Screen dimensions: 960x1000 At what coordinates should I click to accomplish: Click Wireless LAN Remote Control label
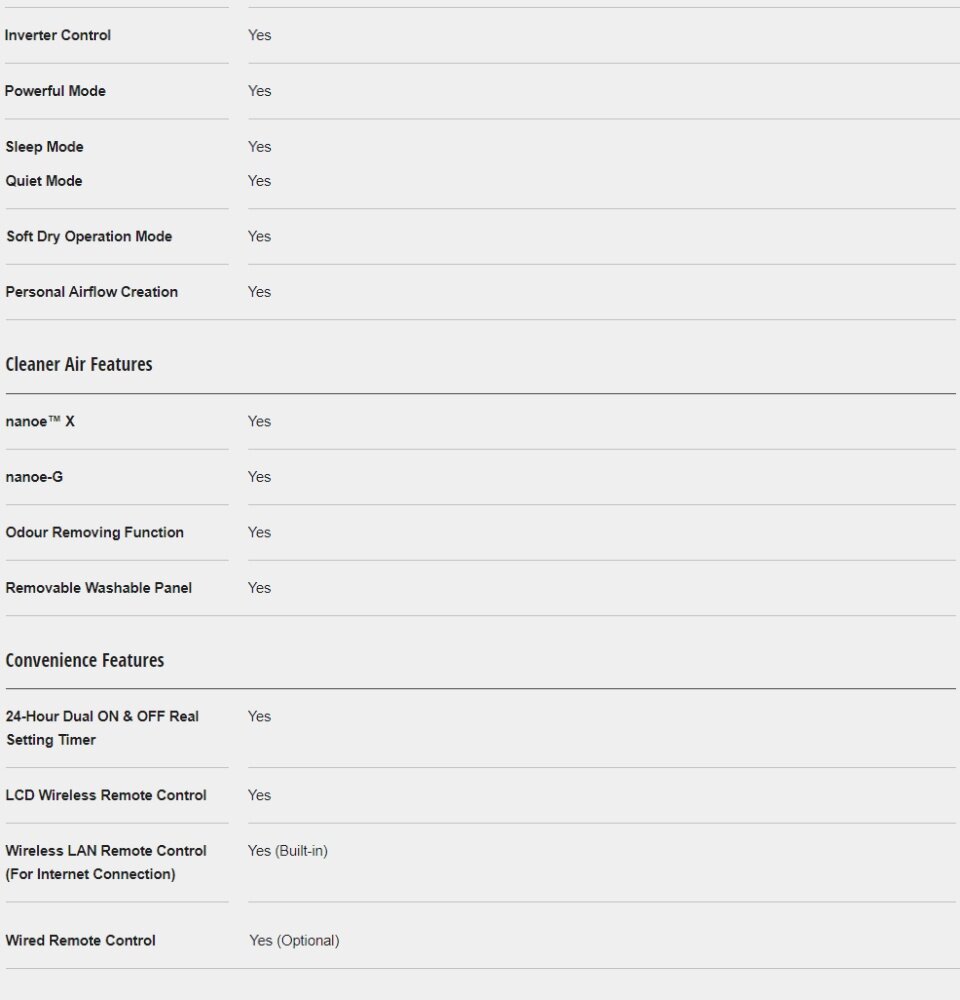106,862
